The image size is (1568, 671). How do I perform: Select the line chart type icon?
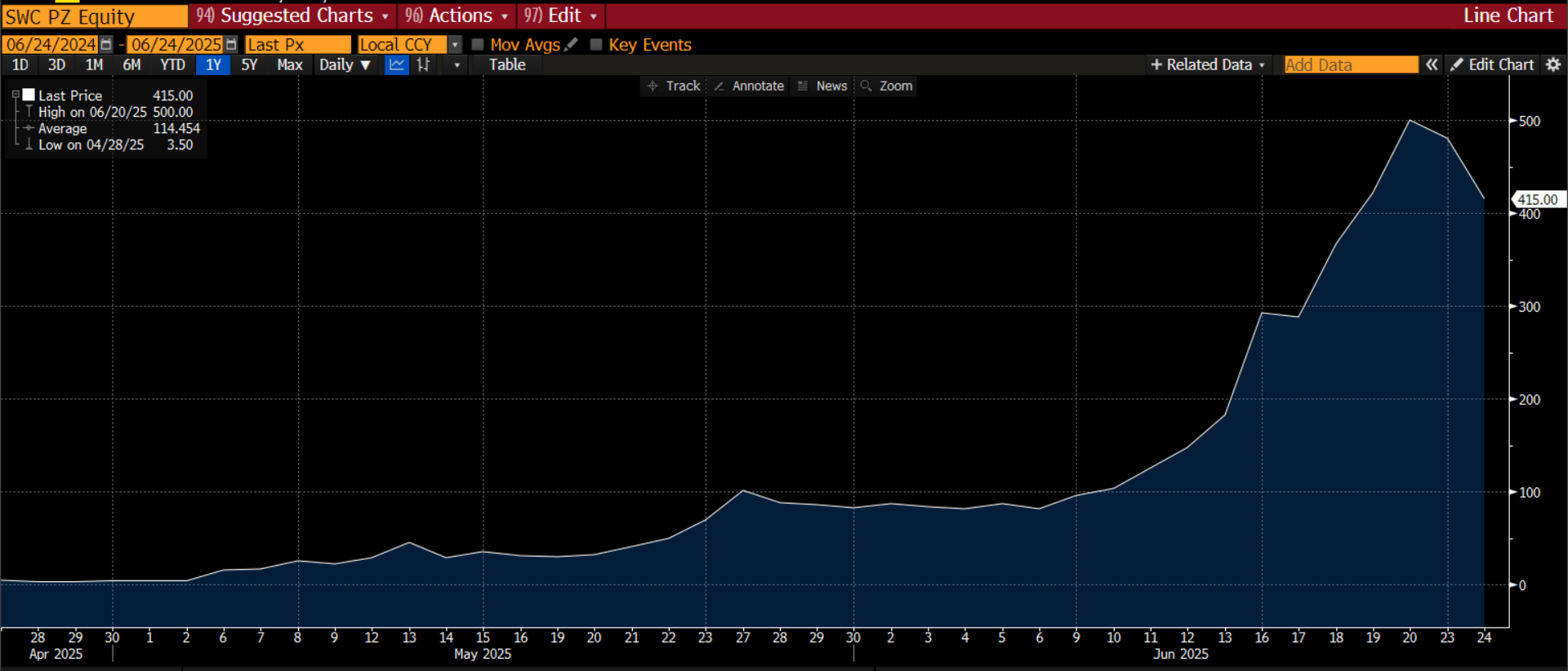[397, 64]
